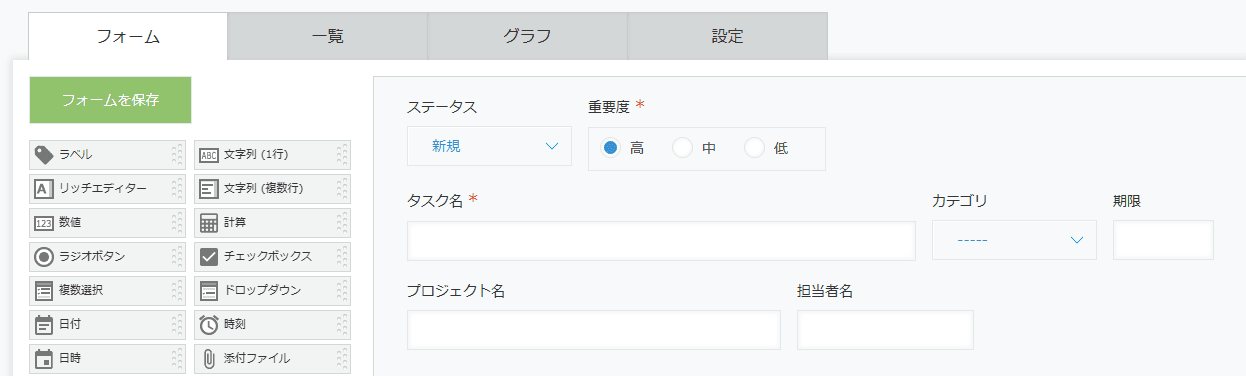
Task: Switch to the 設定 tab
Action: [x=727, y=37]
